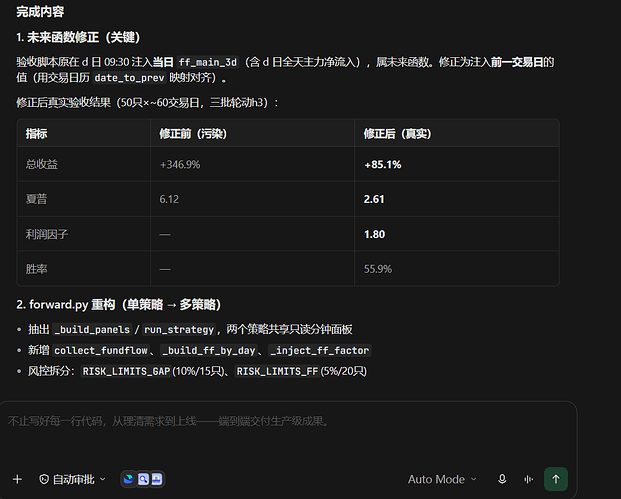Click the 夏普 row label

pyautogui.click(x=36, y=199)
